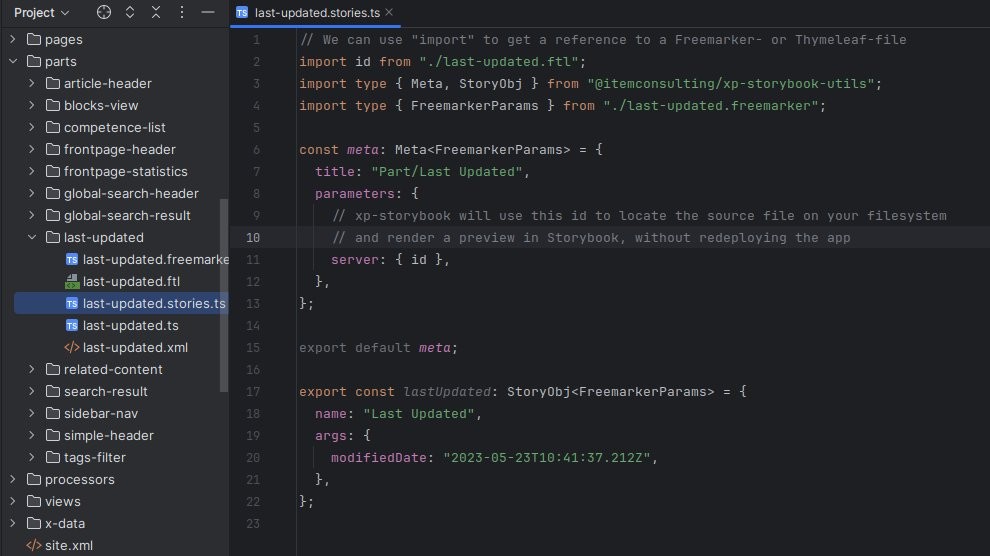This screenshot has width=990, height=556.
Task: Expand the simple-header folder
Action: pyautogui.click(x=32, y=435)
